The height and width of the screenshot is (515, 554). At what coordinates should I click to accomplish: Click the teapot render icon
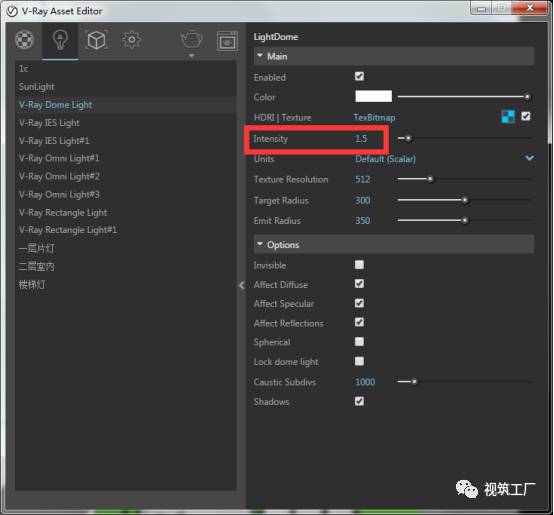(x=191, y=39)
